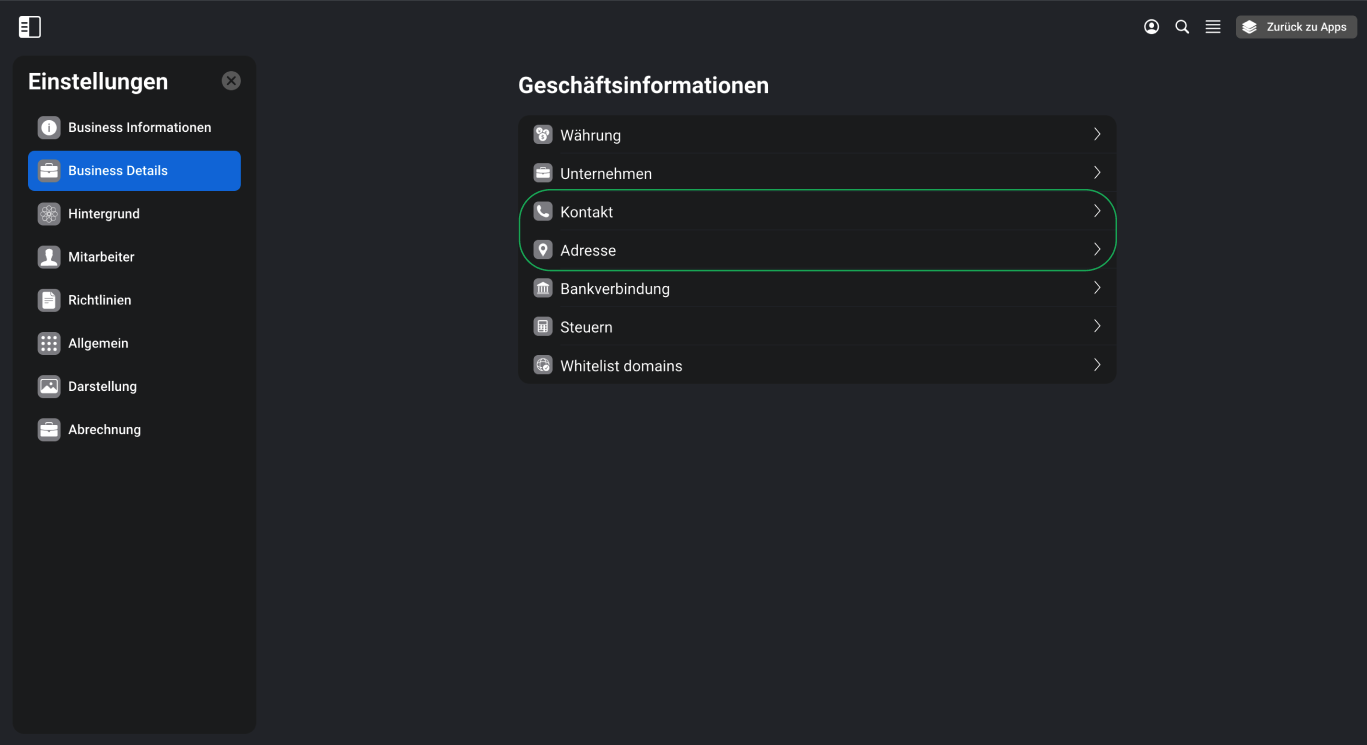Open Richtlinien section
The height and width of the screenshot is (745, 1367).
click(x=134, y=300)
